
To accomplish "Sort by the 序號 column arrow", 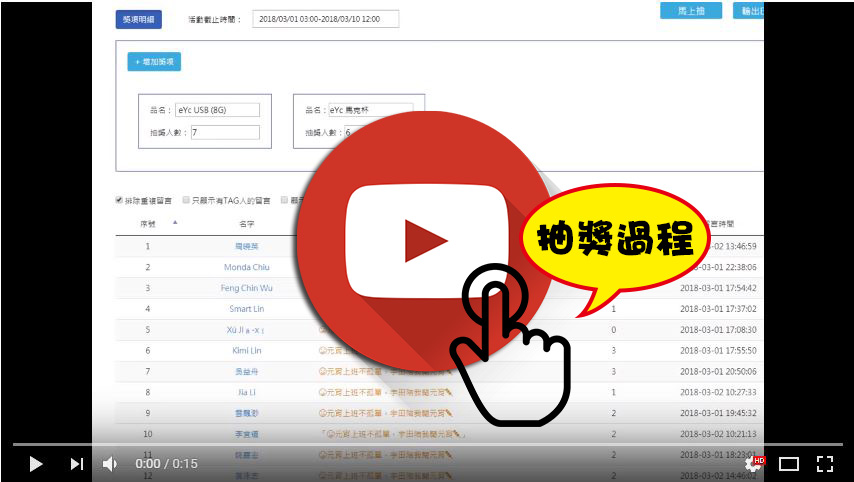I will (x=175, y=222).
